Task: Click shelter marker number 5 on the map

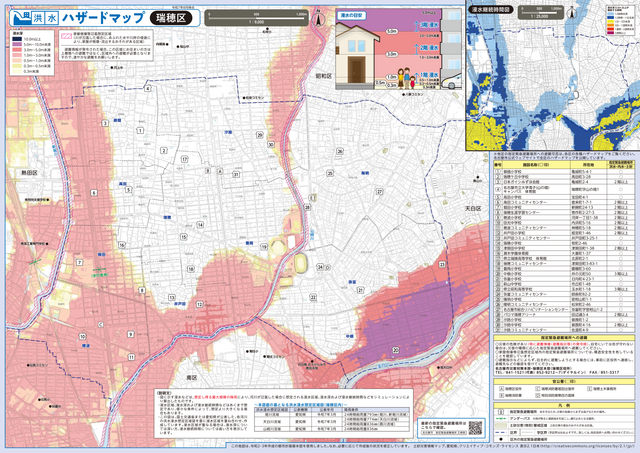Action: (129, 189)
